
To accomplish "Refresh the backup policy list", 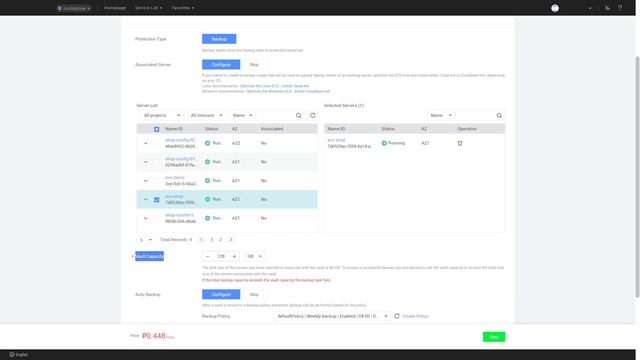I will 397,316.
